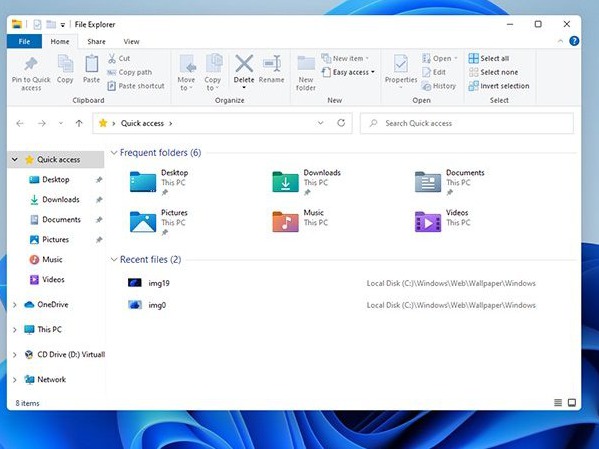Click the Refresh button in address bar
599x449 pixels.
(x=341, y=123)
